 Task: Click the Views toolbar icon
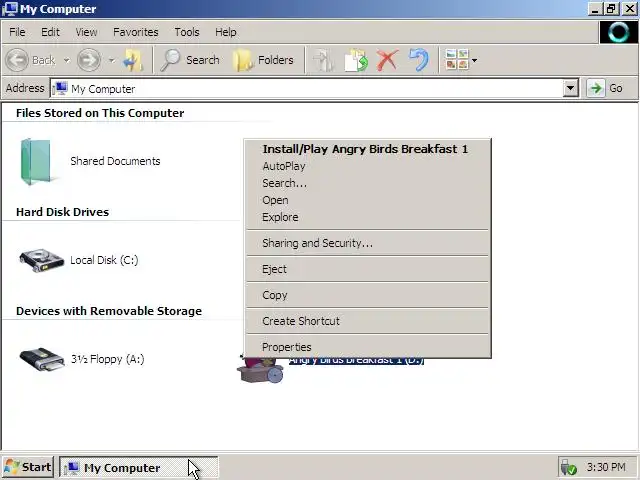click(x=457, y=60)
